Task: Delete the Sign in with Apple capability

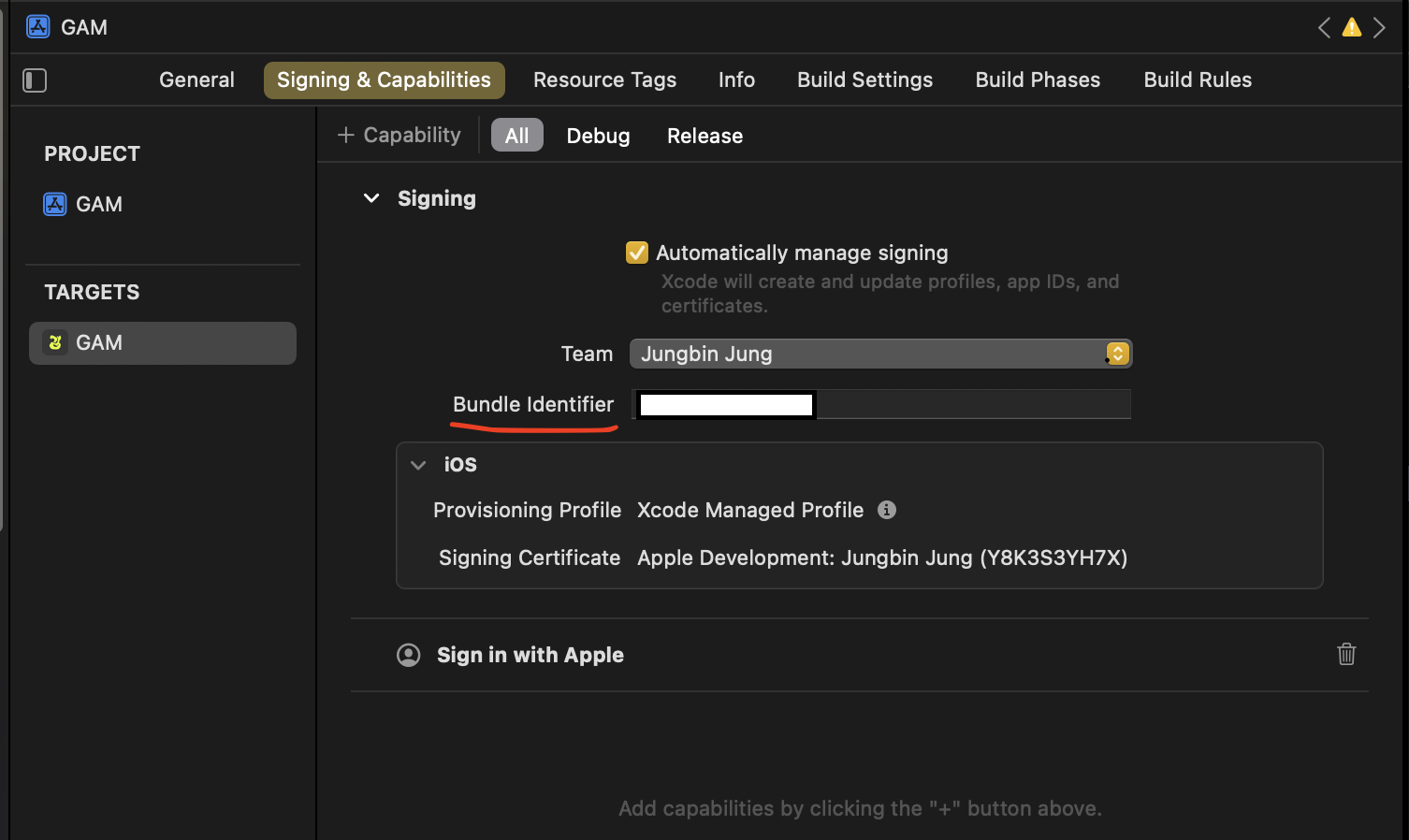Action: click(x=1346, y=654)
